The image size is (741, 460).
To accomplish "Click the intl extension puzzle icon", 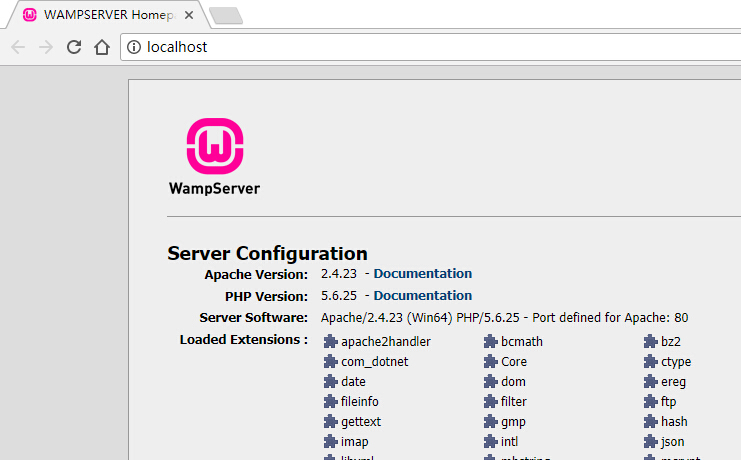I will click(491, 442).
